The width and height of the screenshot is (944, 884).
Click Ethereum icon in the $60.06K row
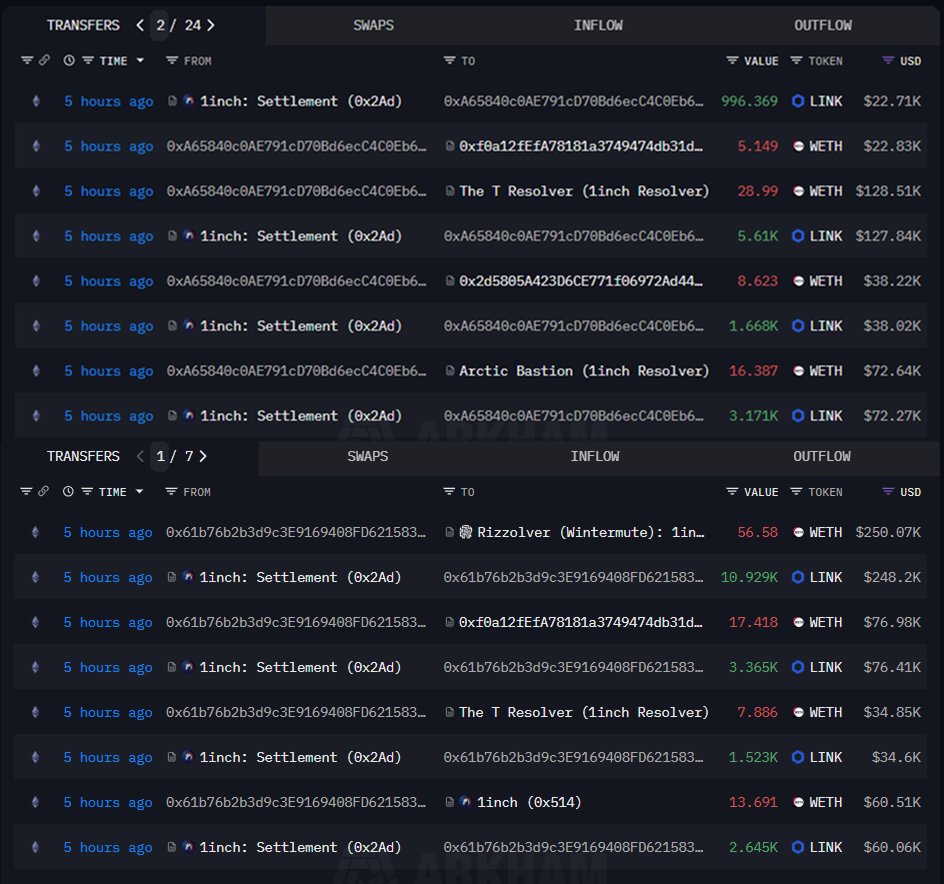click(36, 847)
